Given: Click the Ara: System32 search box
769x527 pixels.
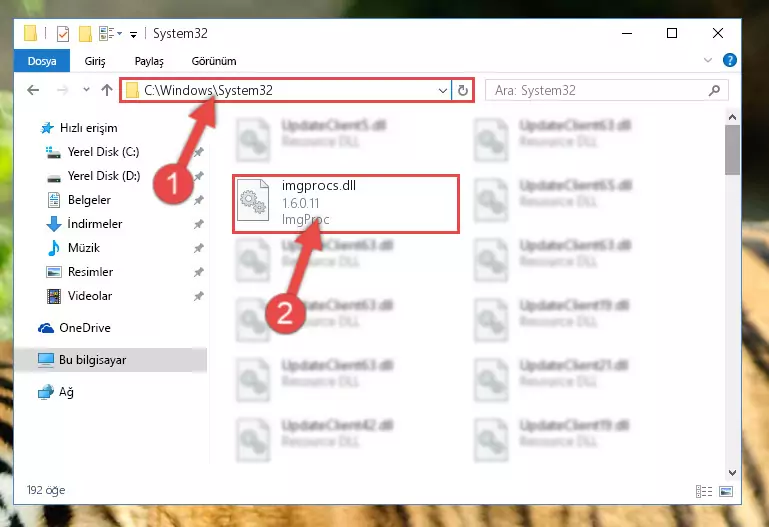Looking at the screenshot, I should 607,90.
